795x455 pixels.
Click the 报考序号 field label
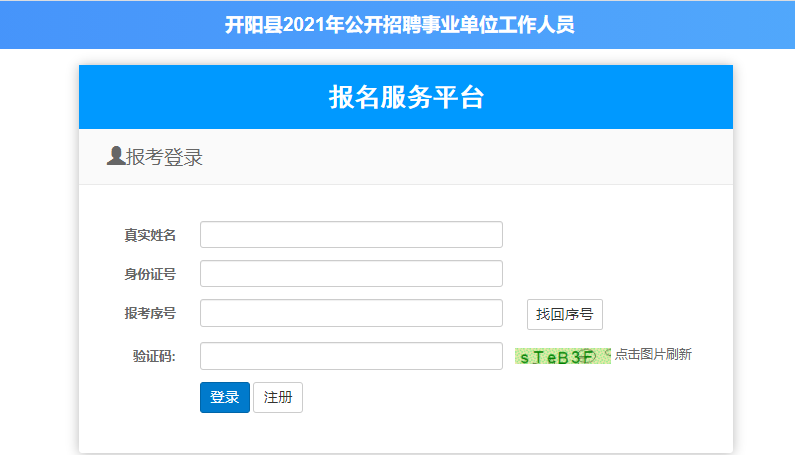tap(150, 313)
